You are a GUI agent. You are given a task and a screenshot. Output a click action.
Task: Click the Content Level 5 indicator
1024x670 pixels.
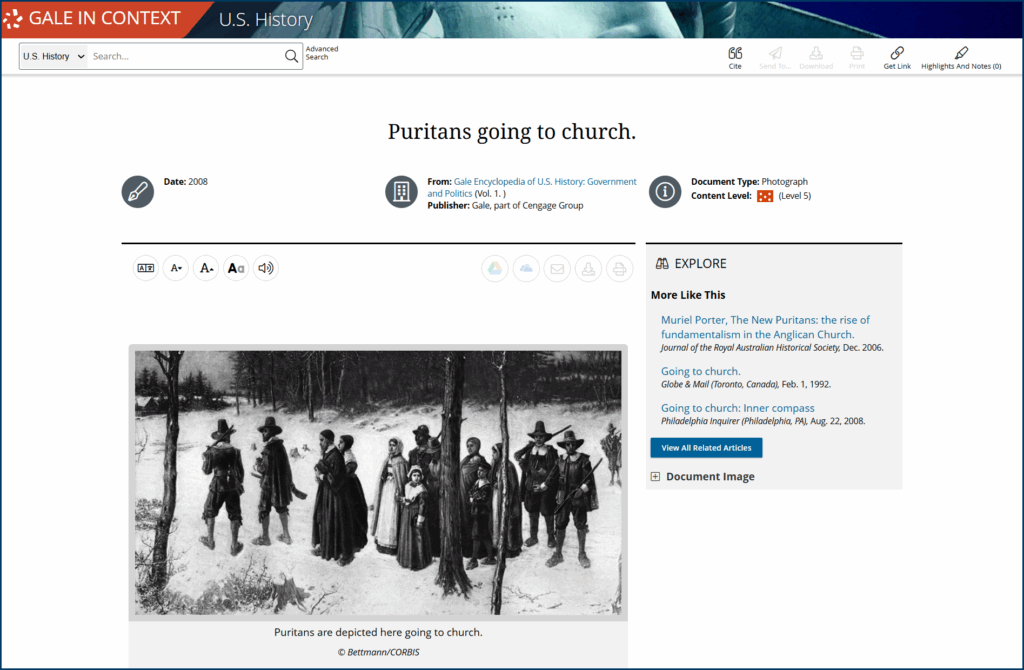point(765,196)
